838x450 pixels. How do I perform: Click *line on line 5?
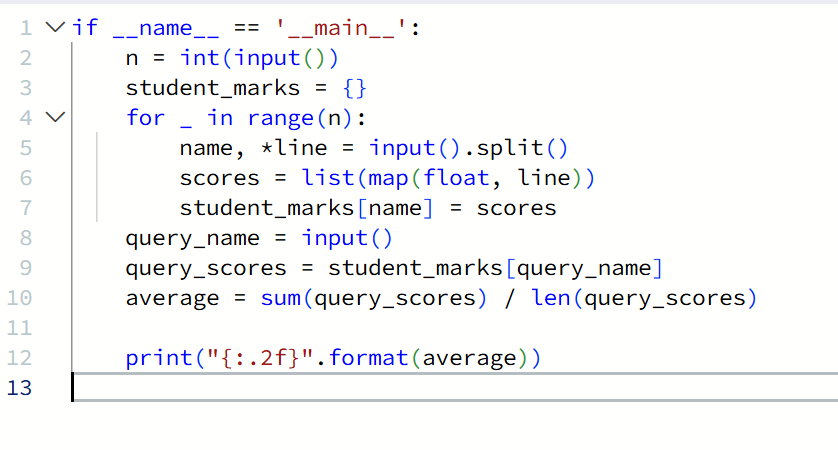click(x=294, y=148)
